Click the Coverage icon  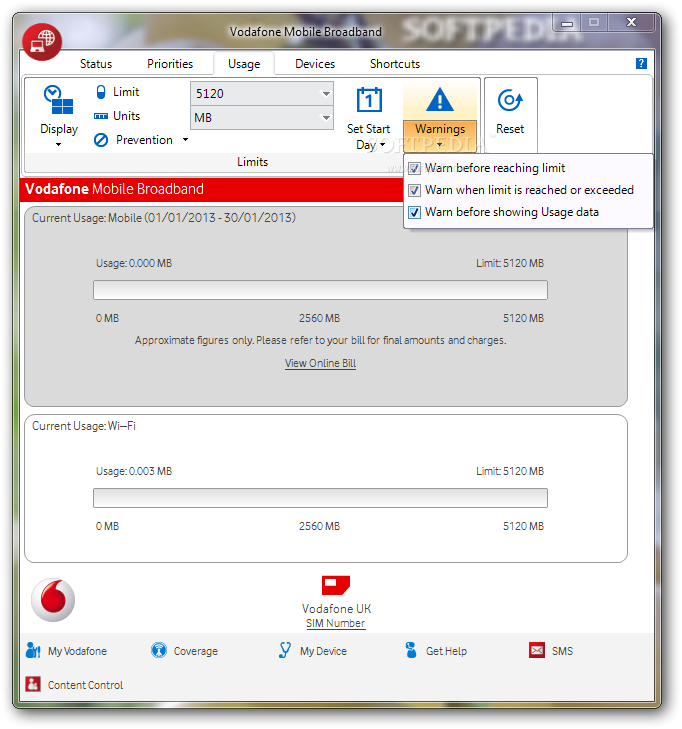click(x=159, y=650)
